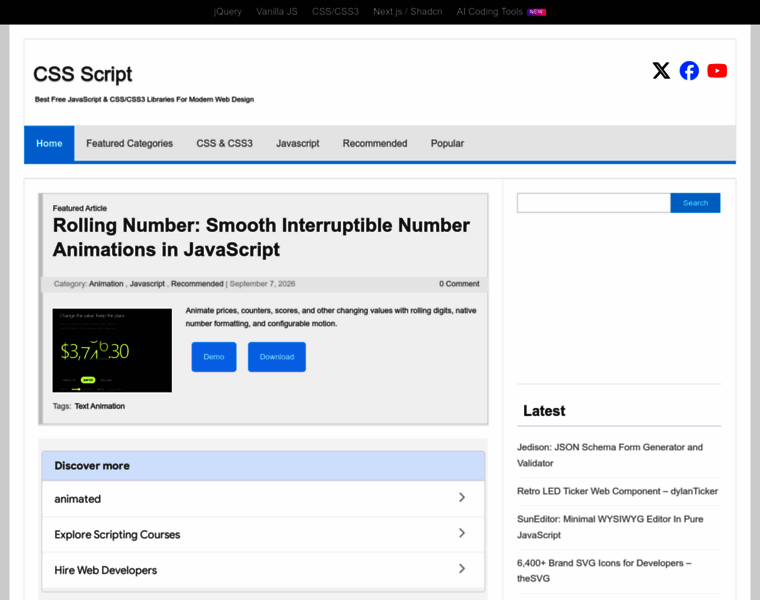The image size is (760, 600).
Task: Go to the Popular navigation item
Action: click(x=447, y=143)
